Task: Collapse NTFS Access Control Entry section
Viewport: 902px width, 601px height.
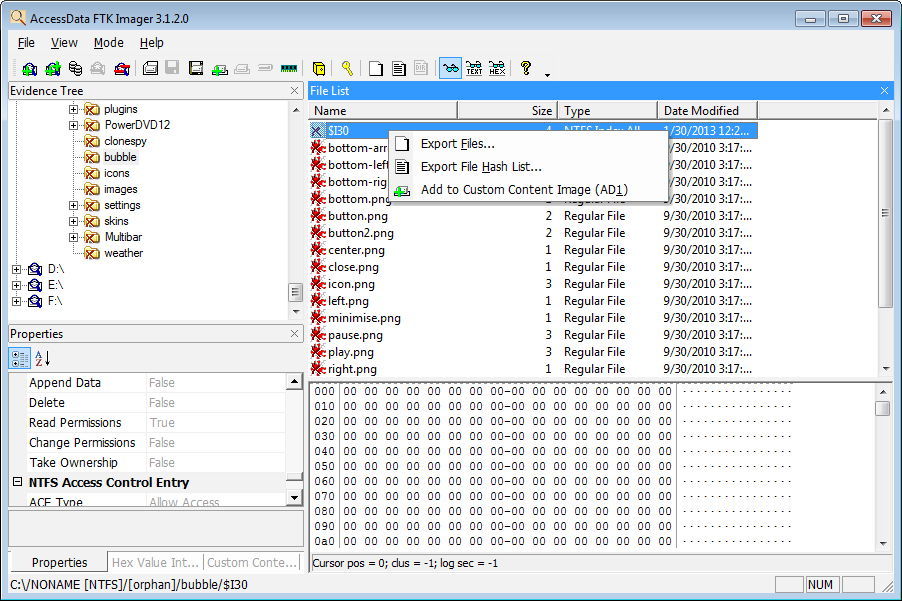Action: [17, 482]
